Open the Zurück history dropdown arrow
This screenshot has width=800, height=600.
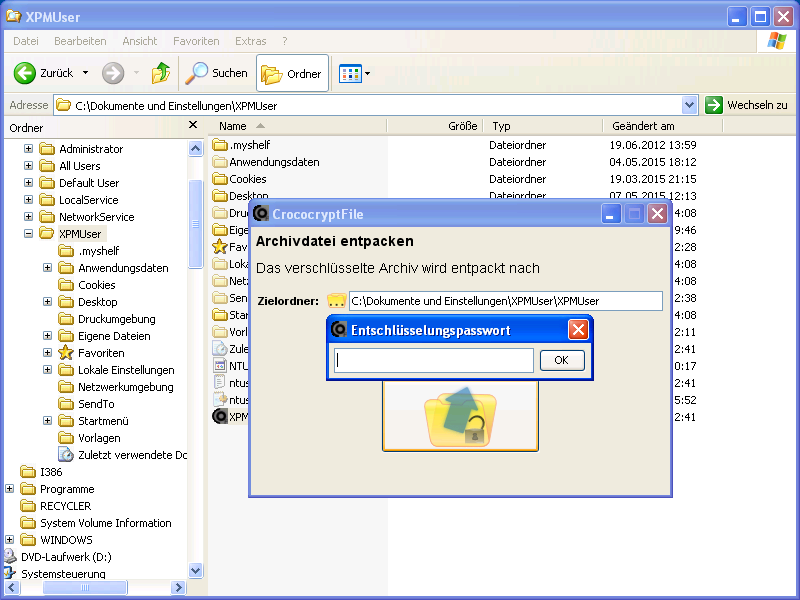pyautogui.click(x=86, y=73)
